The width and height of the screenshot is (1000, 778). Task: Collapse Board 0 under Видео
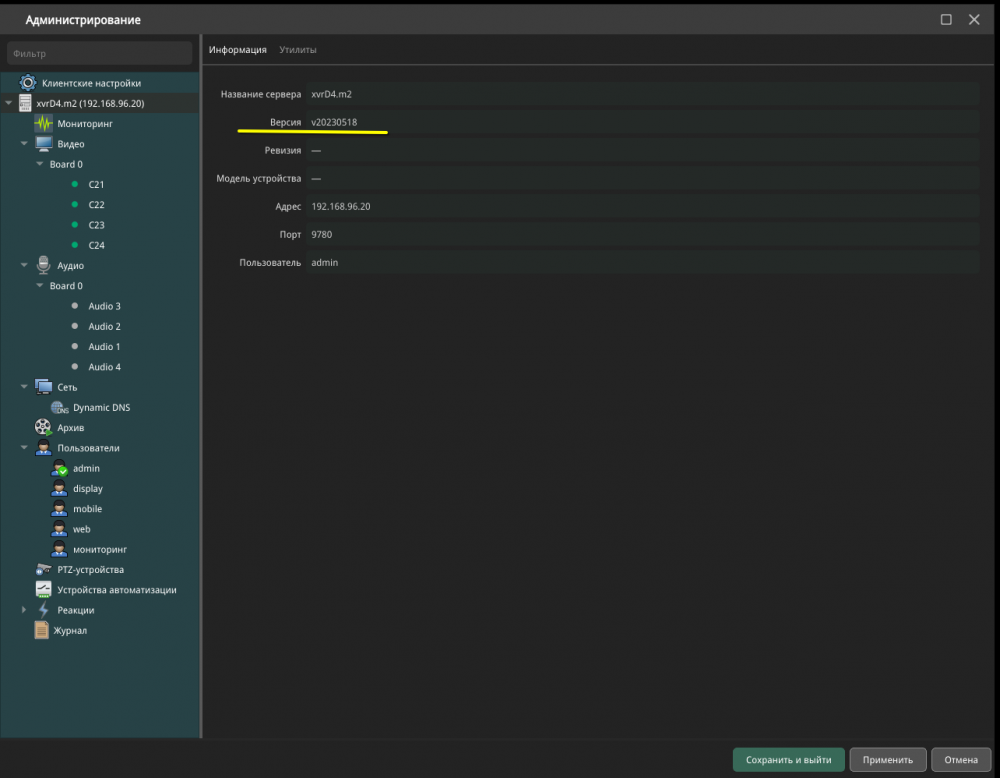pos(40,164)
